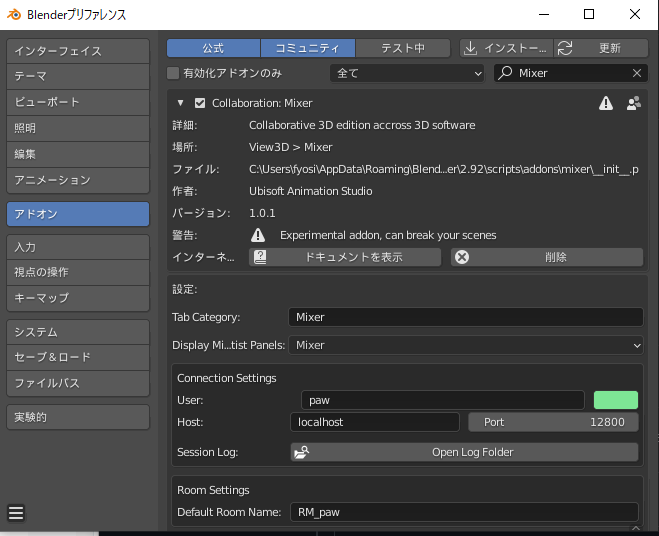Click the 更新 refresh button
Viewport: 659px width, 536px height.
601,48
